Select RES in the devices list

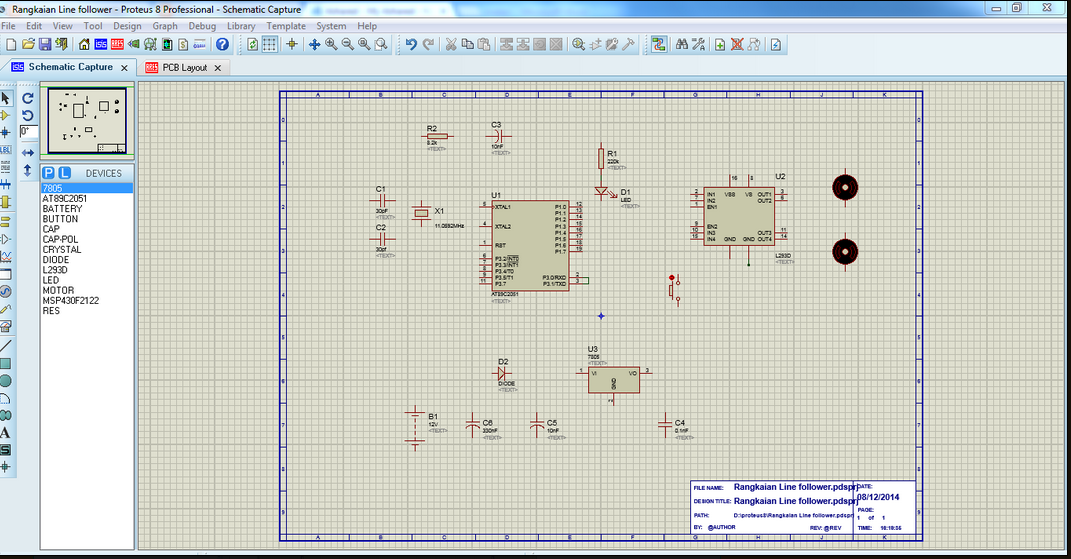pos(87,311)
